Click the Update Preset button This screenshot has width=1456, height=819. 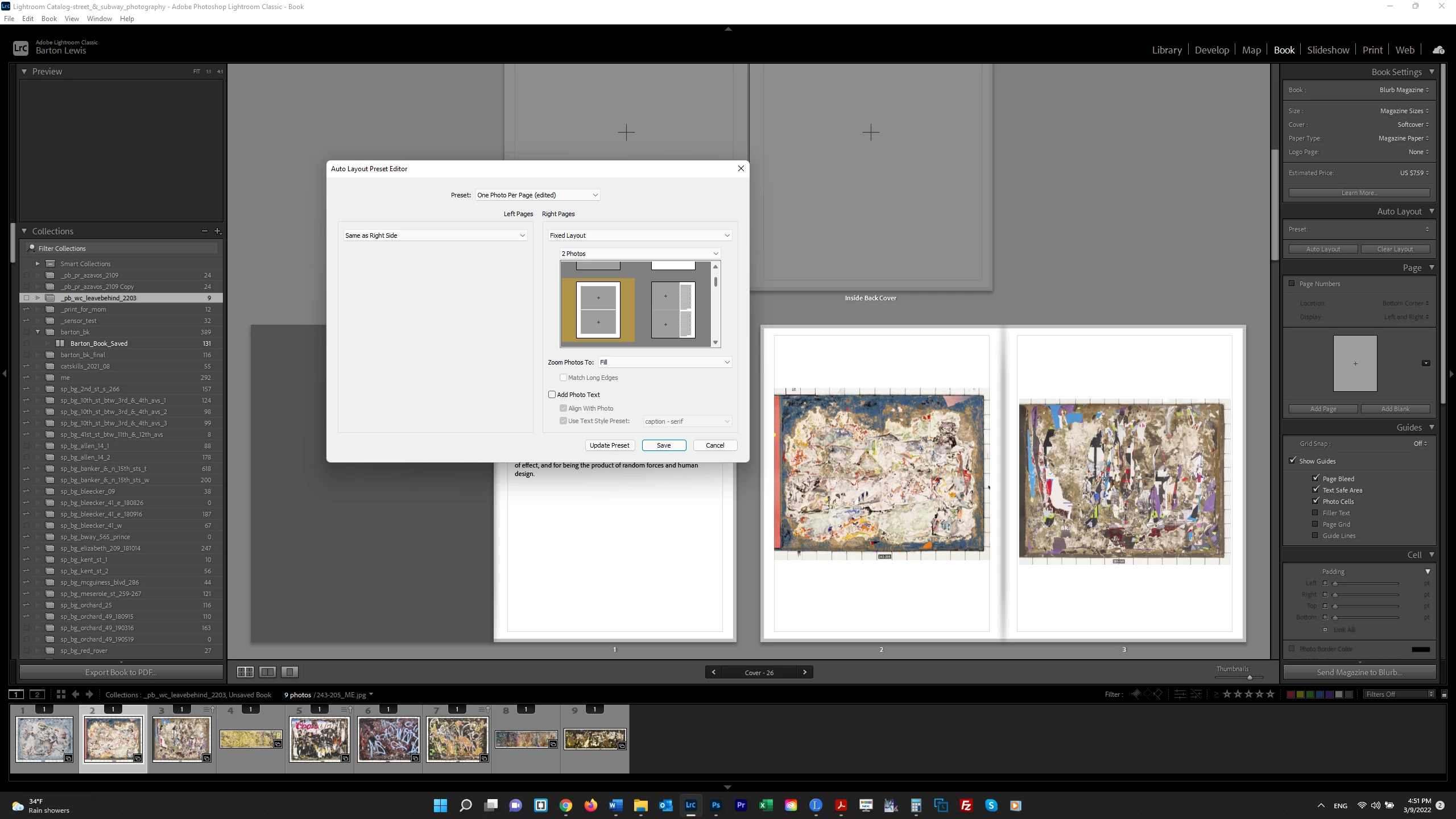[x=609, y=445]
